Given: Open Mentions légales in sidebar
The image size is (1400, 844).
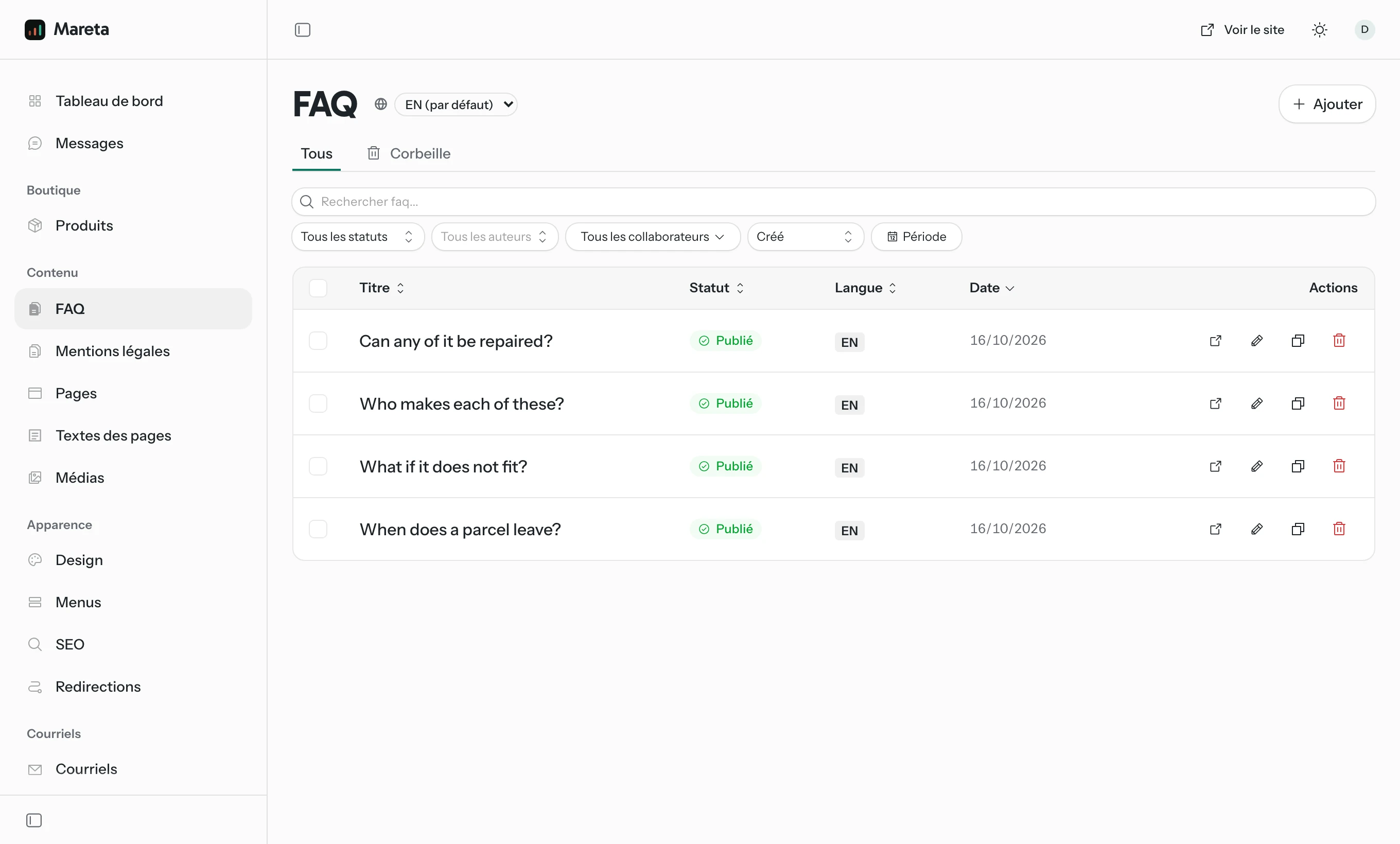Looking at the screenshot, I should (x=133, y=351).
